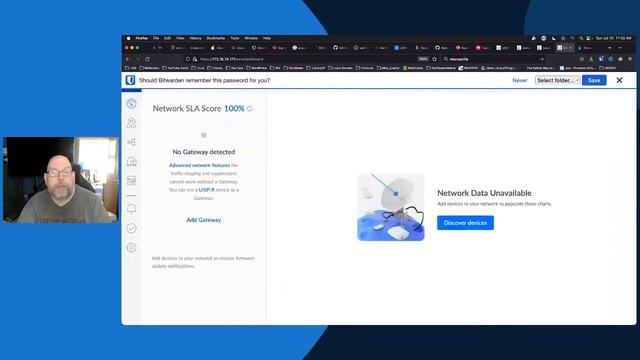The image size is (640, 360).
Task: Open the devices sidebar icon
Action: point(131,162)
